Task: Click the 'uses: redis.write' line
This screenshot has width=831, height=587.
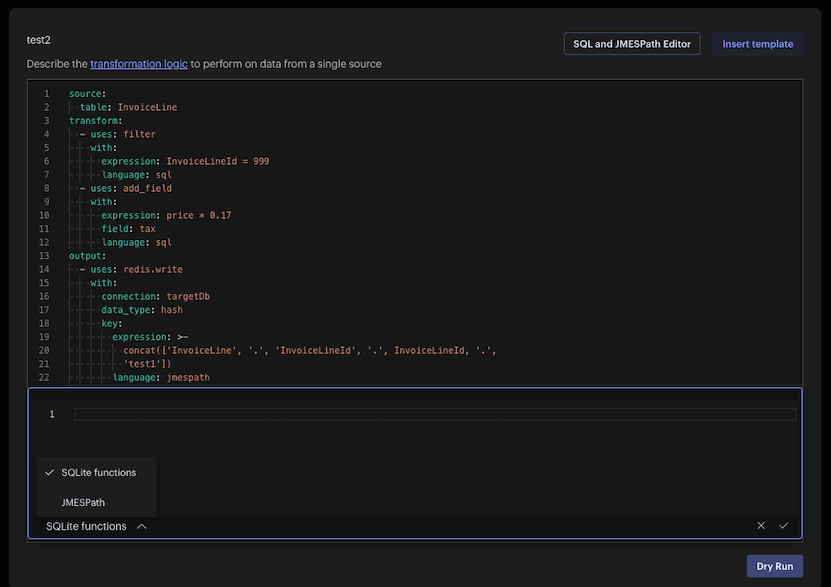Action: coord(136,269)
